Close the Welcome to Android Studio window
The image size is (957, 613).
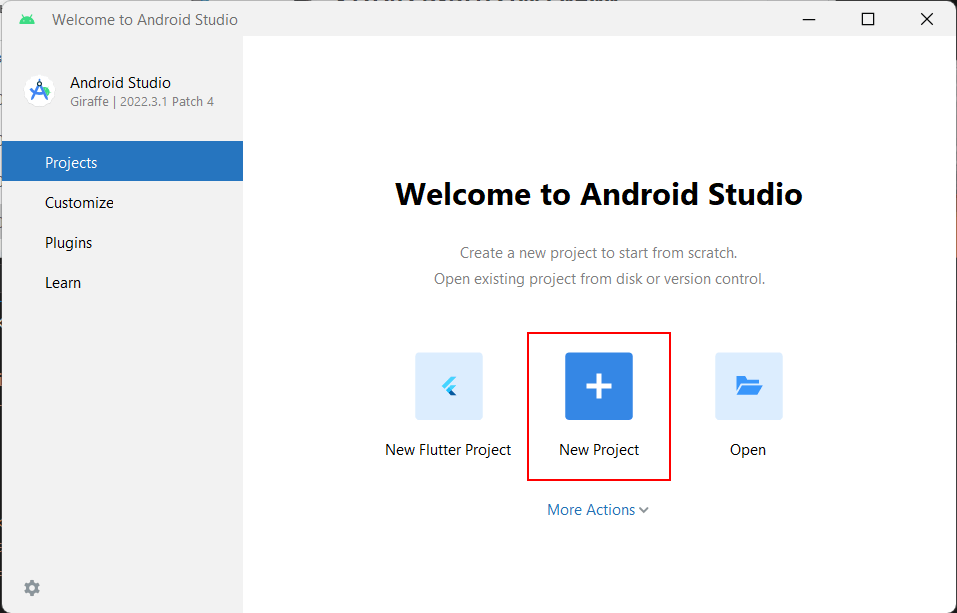tap(927, 19)
